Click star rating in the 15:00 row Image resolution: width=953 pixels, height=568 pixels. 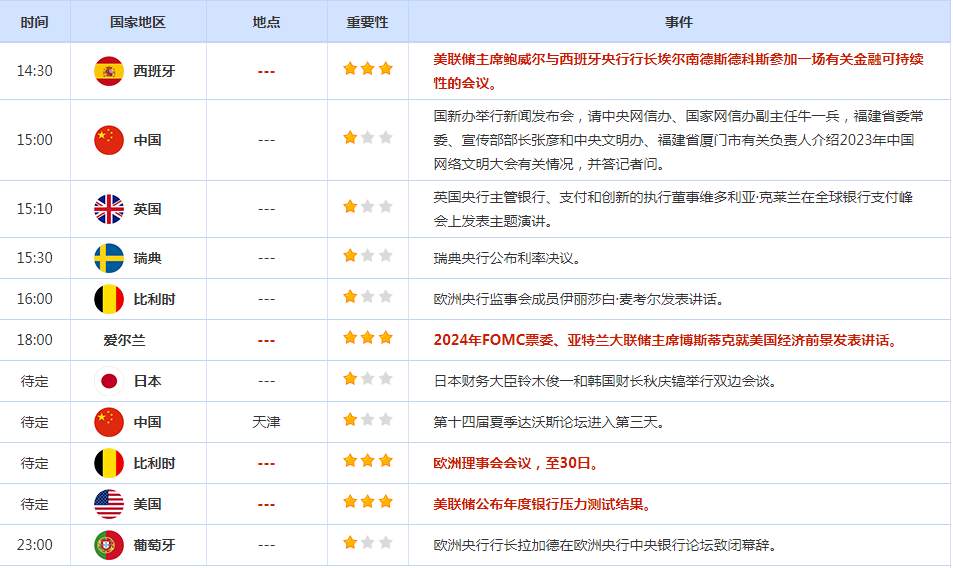pyautogui.click(x=368, y=137)
